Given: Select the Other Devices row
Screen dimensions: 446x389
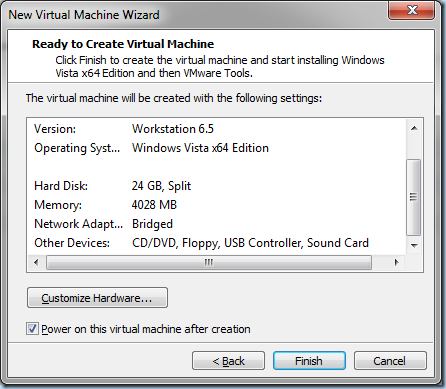Looking at the screenshot, I should (x=217, y=243).
